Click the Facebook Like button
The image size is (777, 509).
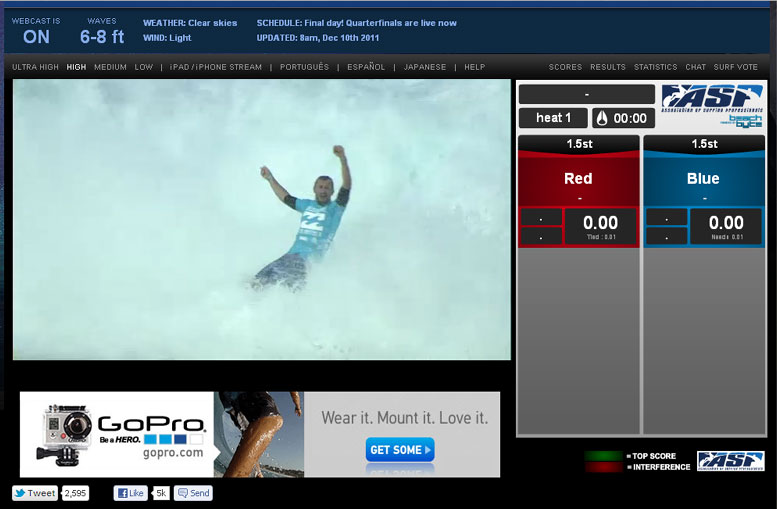coord(131,493)
